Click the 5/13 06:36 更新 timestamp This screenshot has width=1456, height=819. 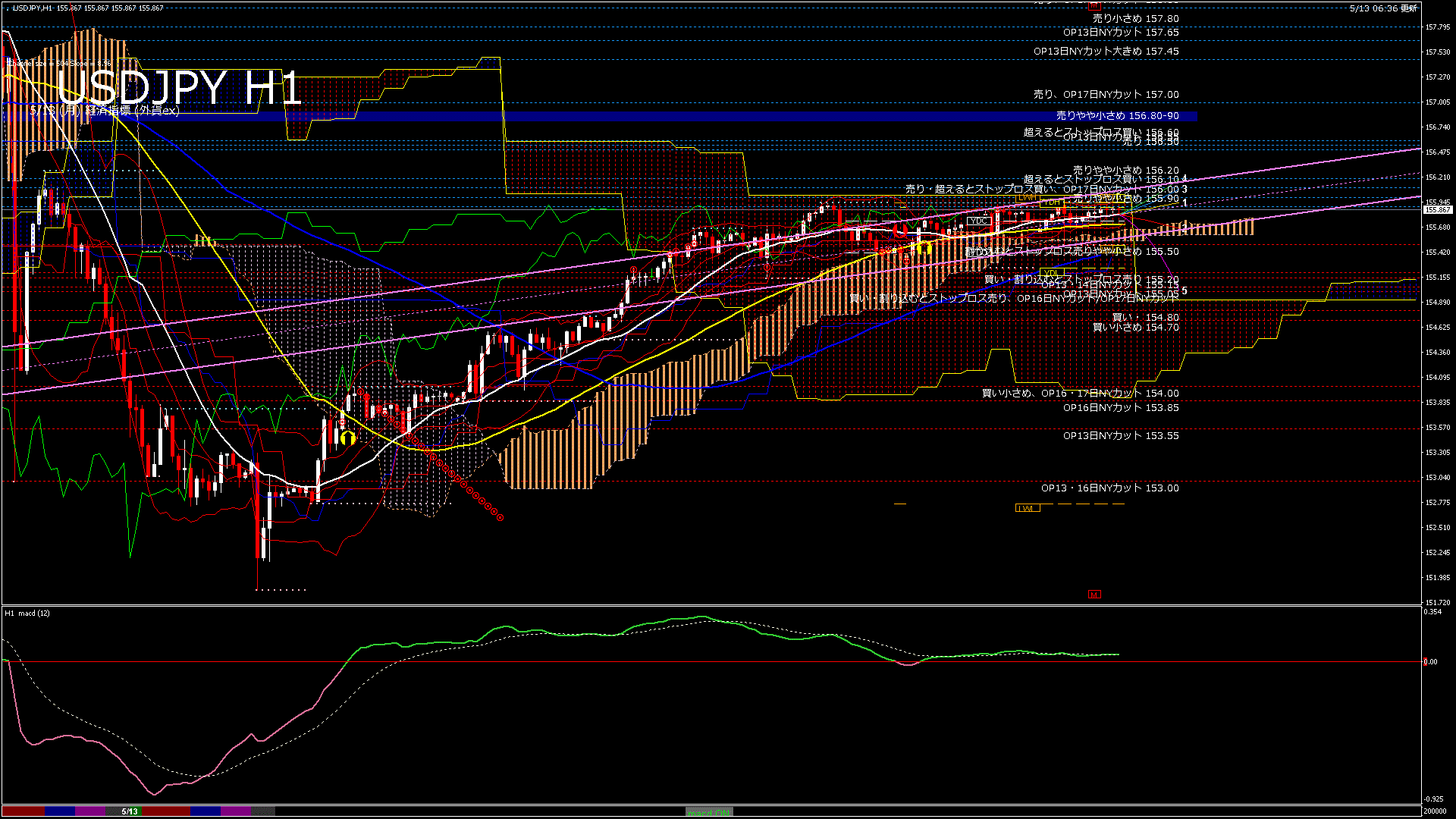1383,8
